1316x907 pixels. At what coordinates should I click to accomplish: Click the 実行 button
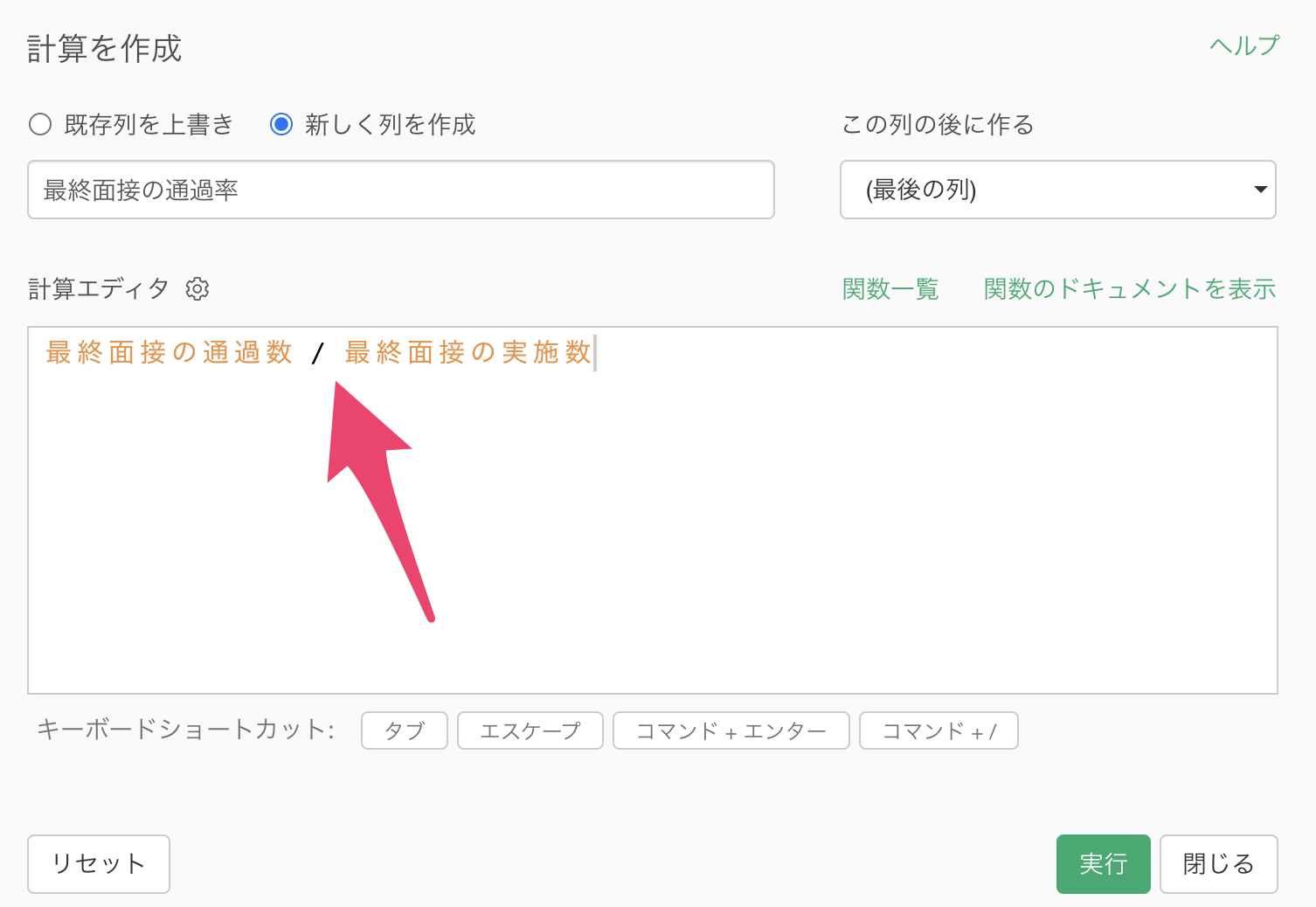[x=1104, y=863]
